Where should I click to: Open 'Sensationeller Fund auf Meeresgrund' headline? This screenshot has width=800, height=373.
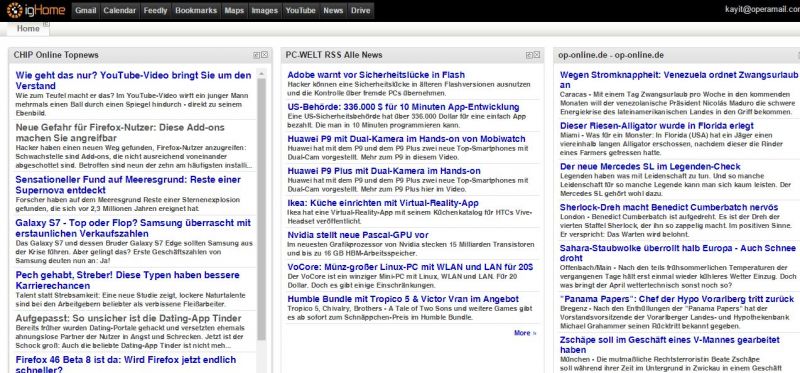tap(128, 185)
